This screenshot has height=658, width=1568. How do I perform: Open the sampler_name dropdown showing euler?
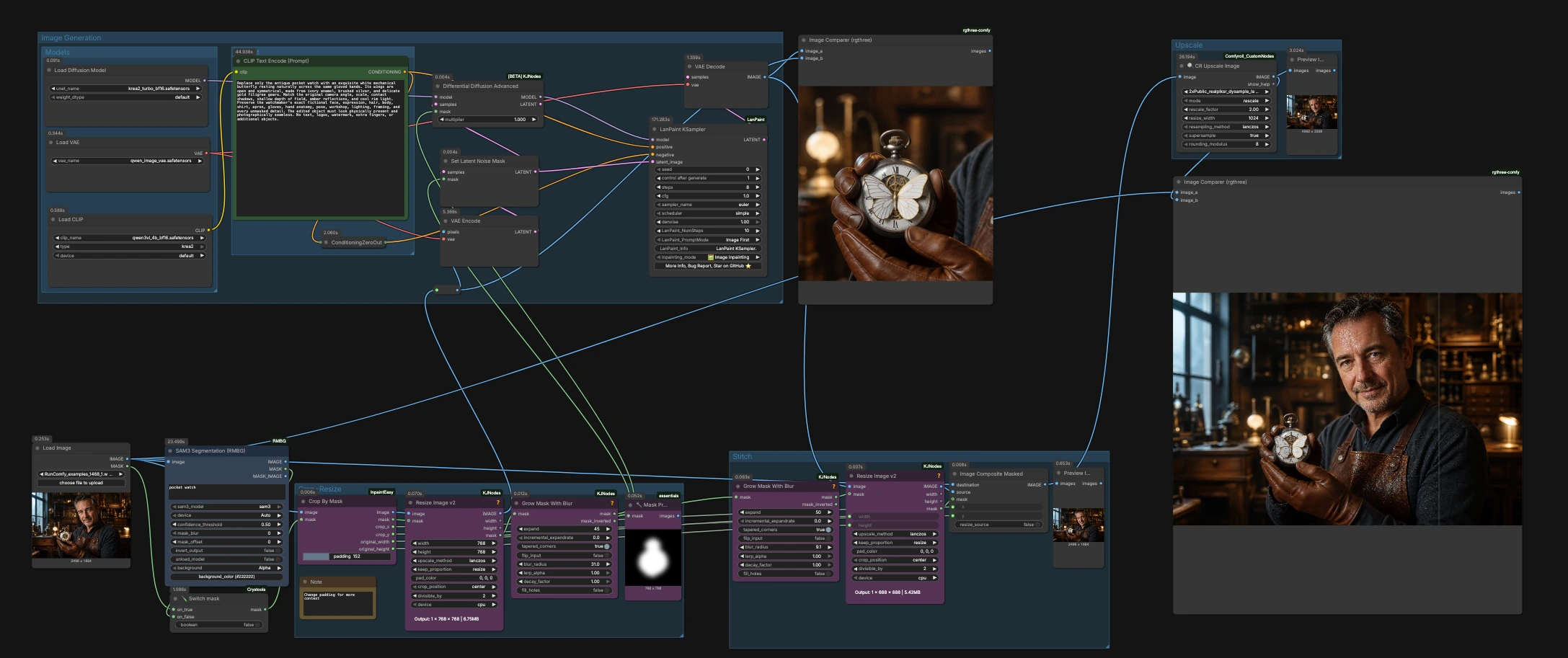[708, 205]
